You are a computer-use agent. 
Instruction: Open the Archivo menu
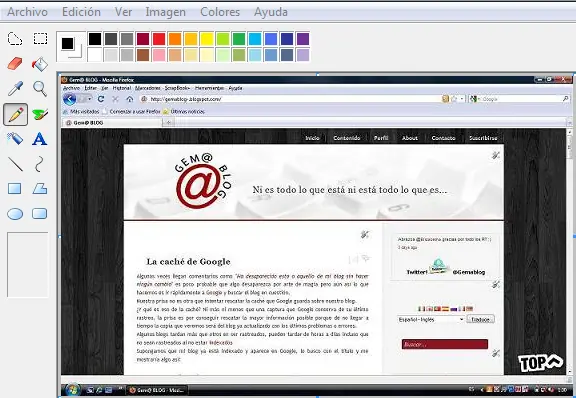[28, 12]
